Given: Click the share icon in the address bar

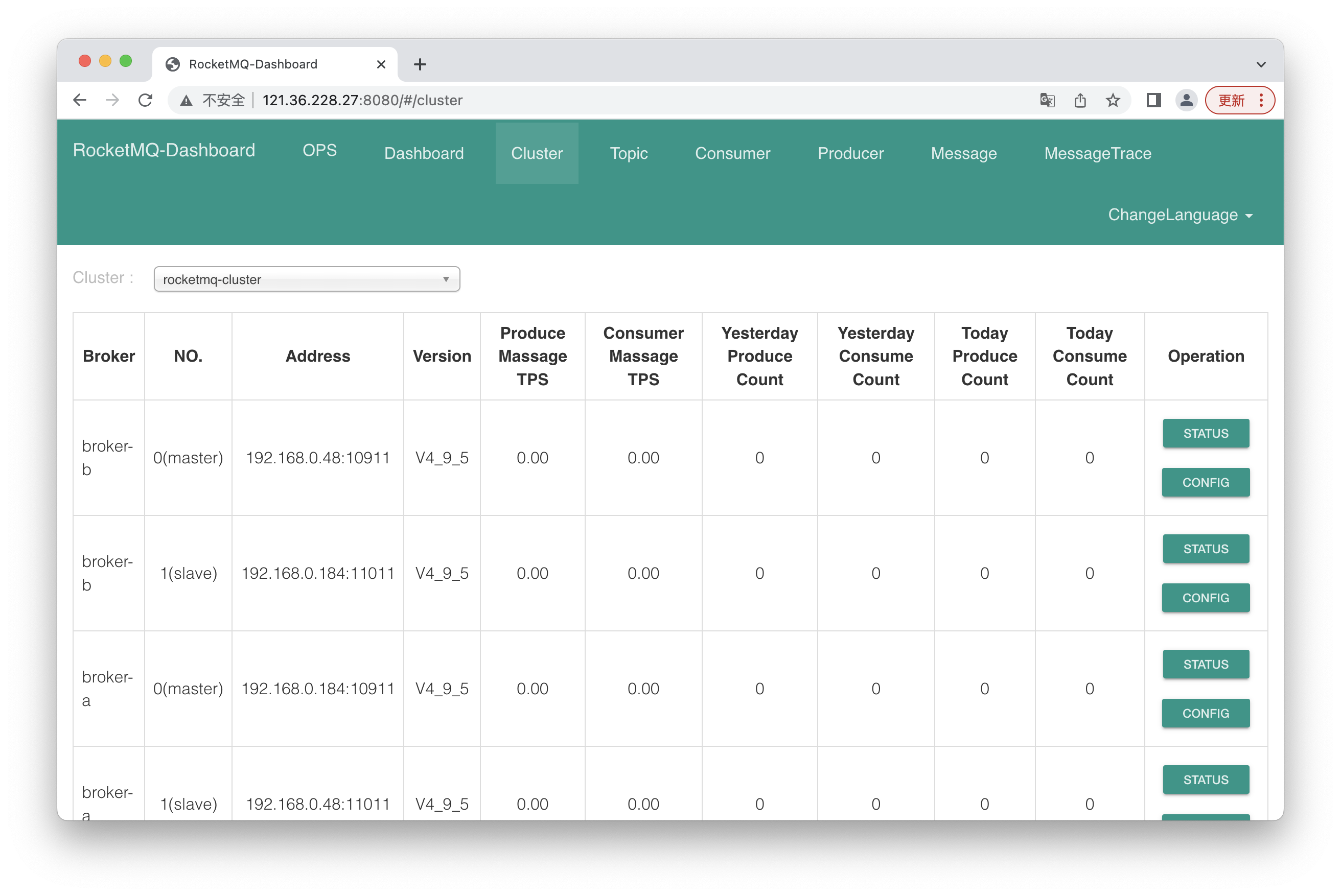Looking at the screenshot, I should (x=1080, y=100).
